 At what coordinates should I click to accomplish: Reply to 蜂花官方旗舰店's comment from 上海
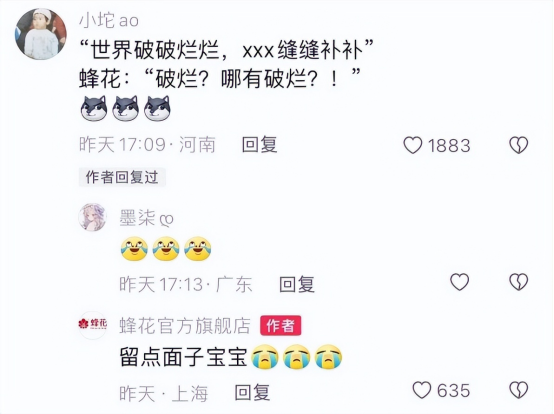pyautogui.click(x=252, y=392)
